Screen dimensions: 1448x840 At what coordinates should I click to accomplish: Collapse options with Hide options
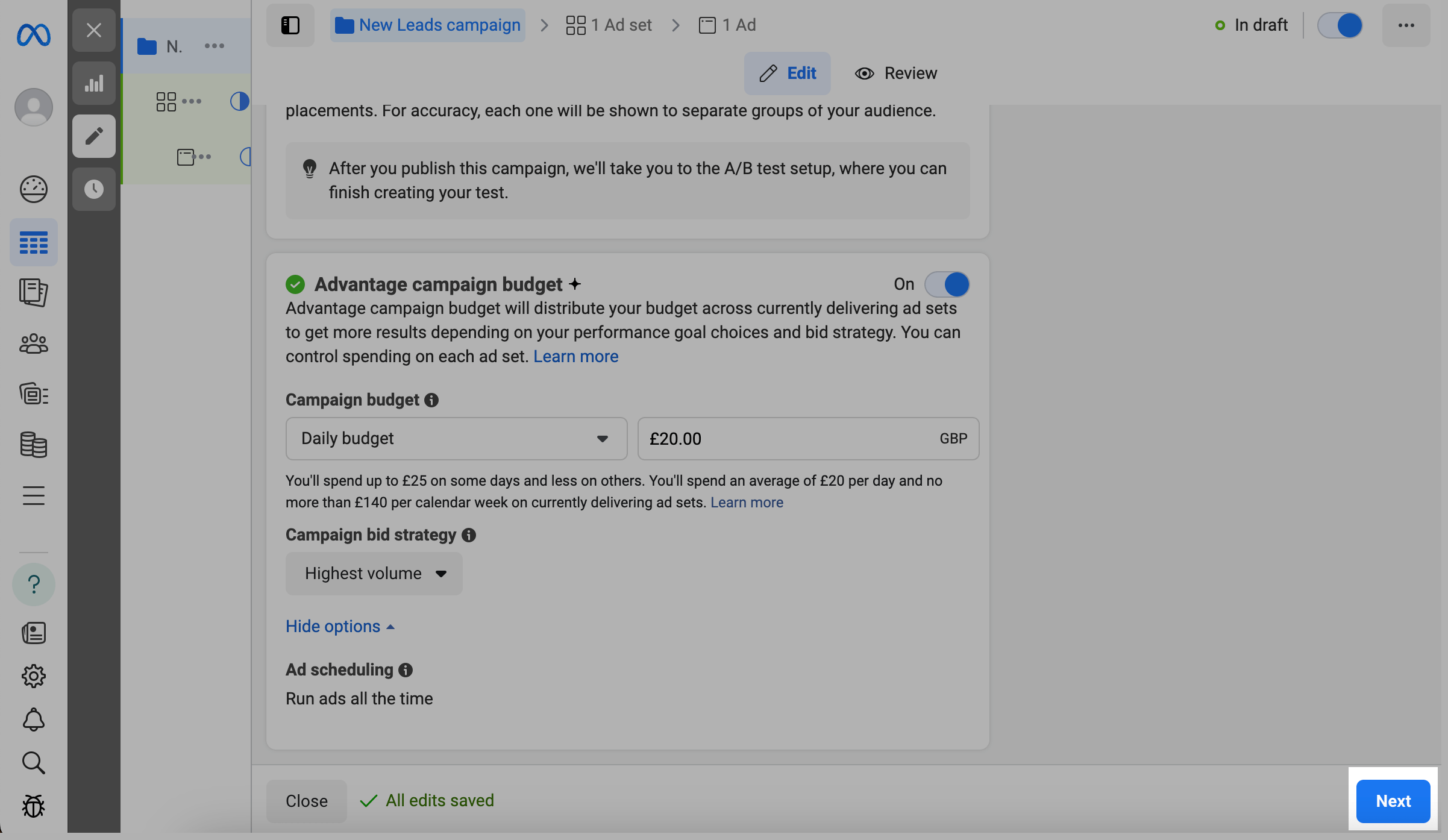pos(340,627)
